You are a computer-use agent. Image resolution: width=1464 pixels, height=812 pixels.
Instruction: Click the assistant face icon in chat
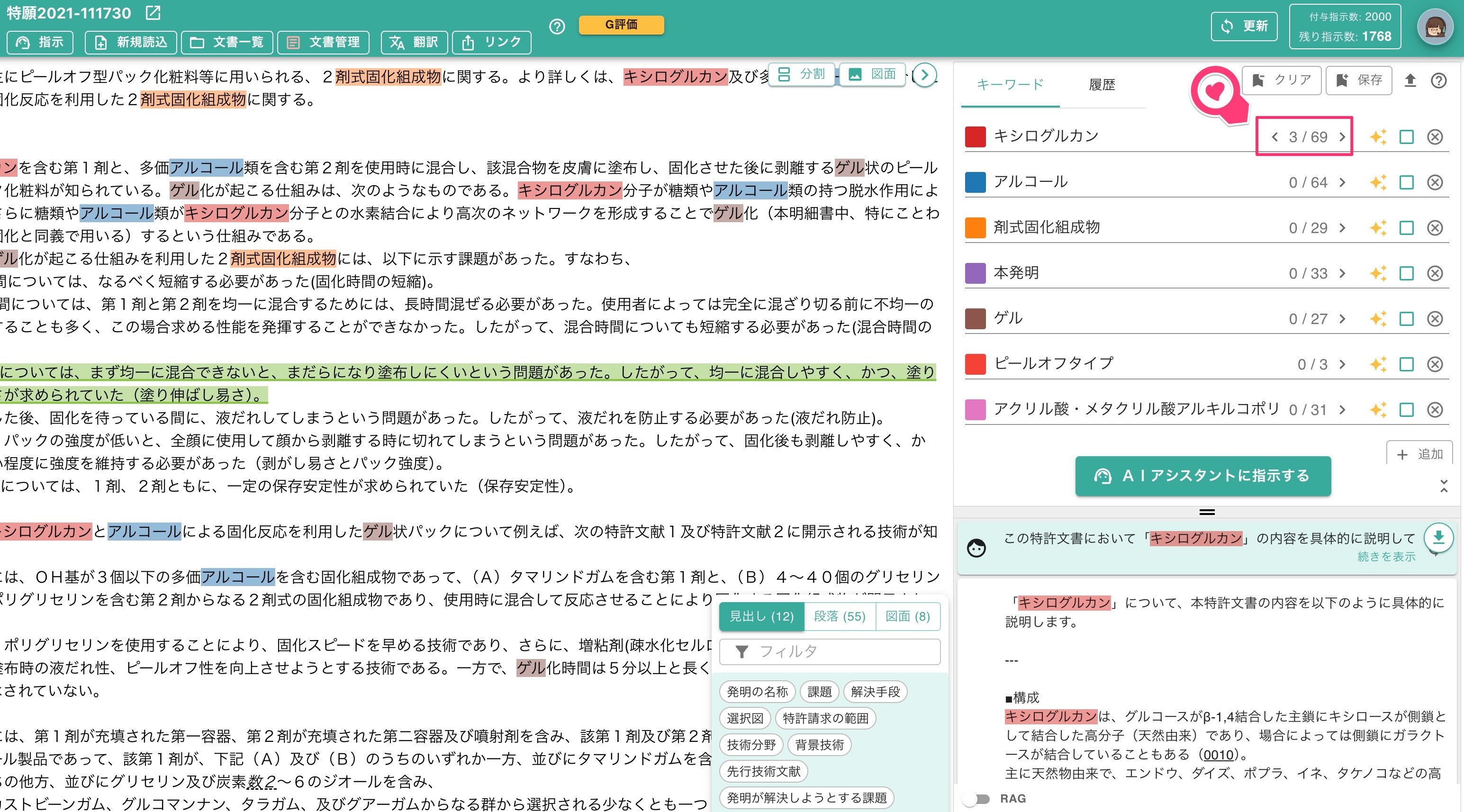coord(976,548)
